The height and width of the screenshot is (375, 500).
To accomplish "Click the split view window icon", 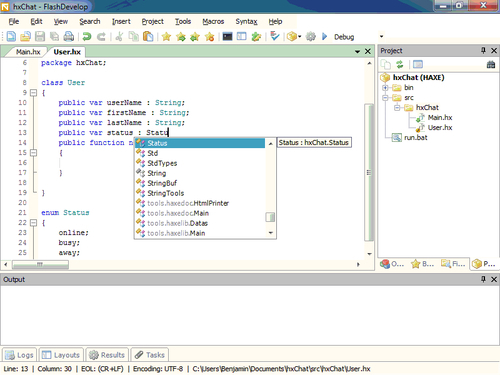I will [242, 36].
